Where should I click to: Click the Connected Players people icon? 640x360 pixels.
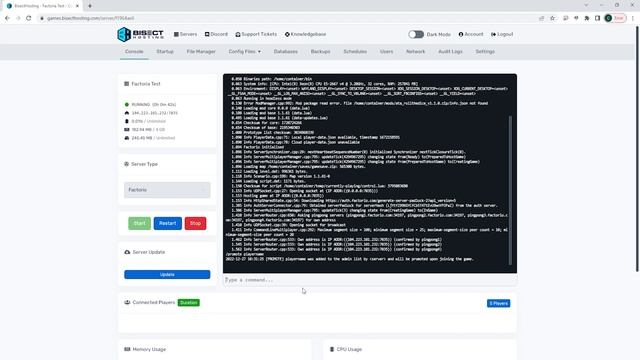tap(127, 302)
